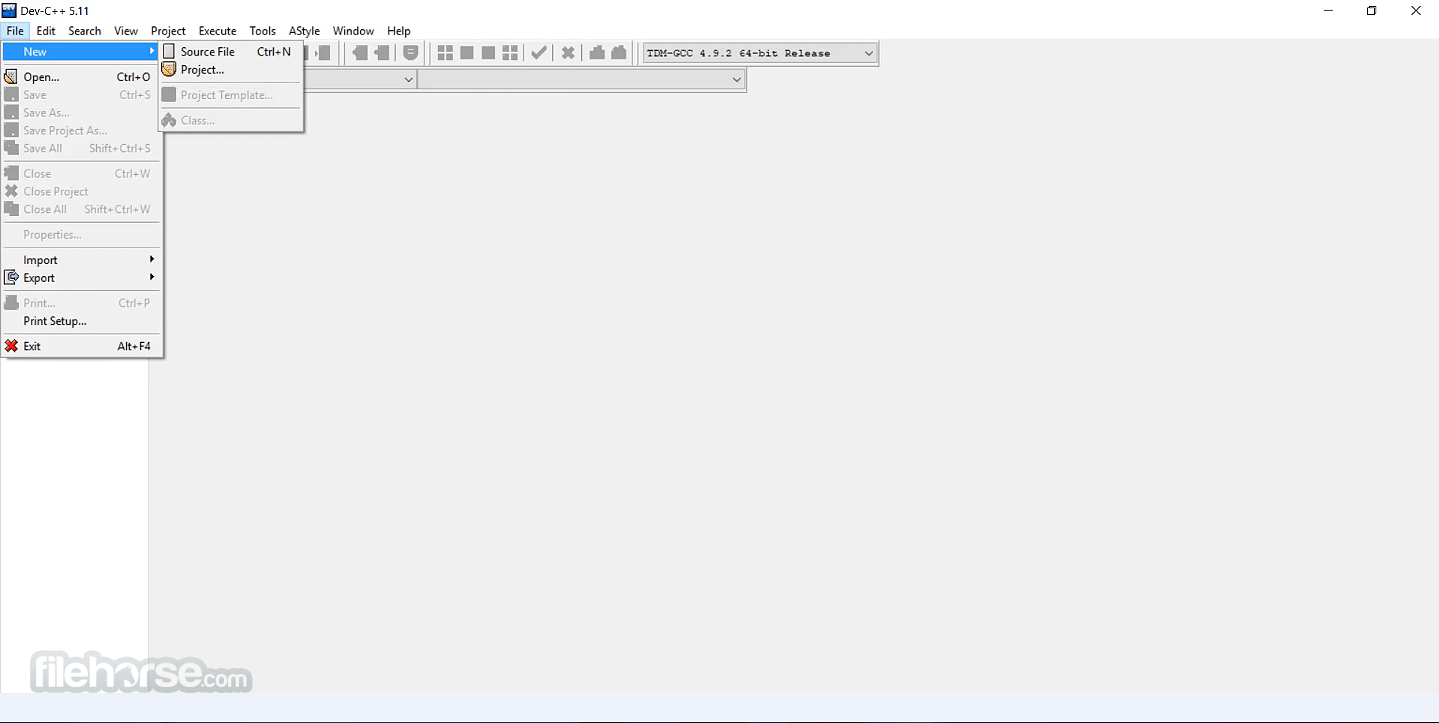Screen dimensions: 1439x723
Task: Select the highlighted New menu entry
Action: tap(81, 52)
